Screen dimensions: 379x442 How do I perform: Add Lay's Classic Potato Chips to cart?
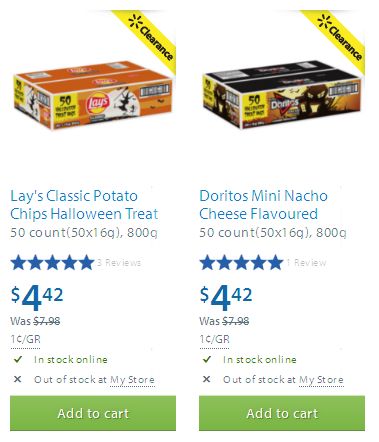[93, 413]
